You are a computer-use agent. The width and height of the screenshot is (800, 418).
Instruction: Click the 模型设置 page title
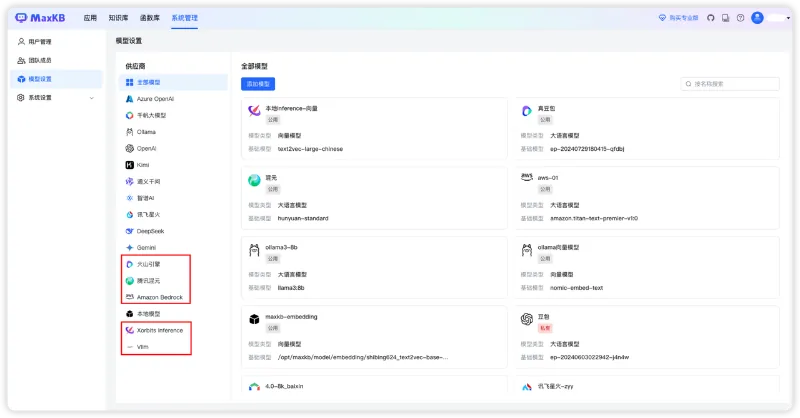click(x=129, y=41)
